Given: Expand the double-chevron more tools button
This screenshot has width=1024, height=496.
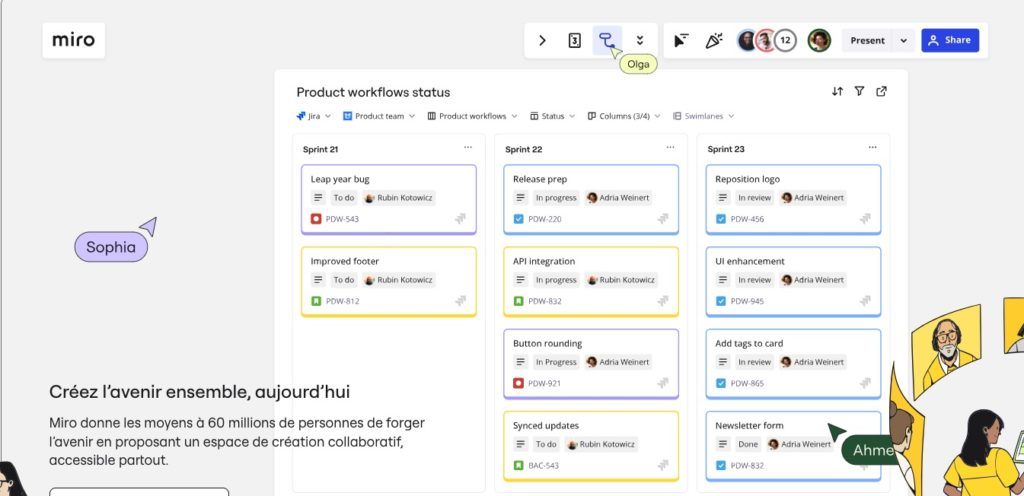Looking at the screenshot, I should [x=640, y=41].
